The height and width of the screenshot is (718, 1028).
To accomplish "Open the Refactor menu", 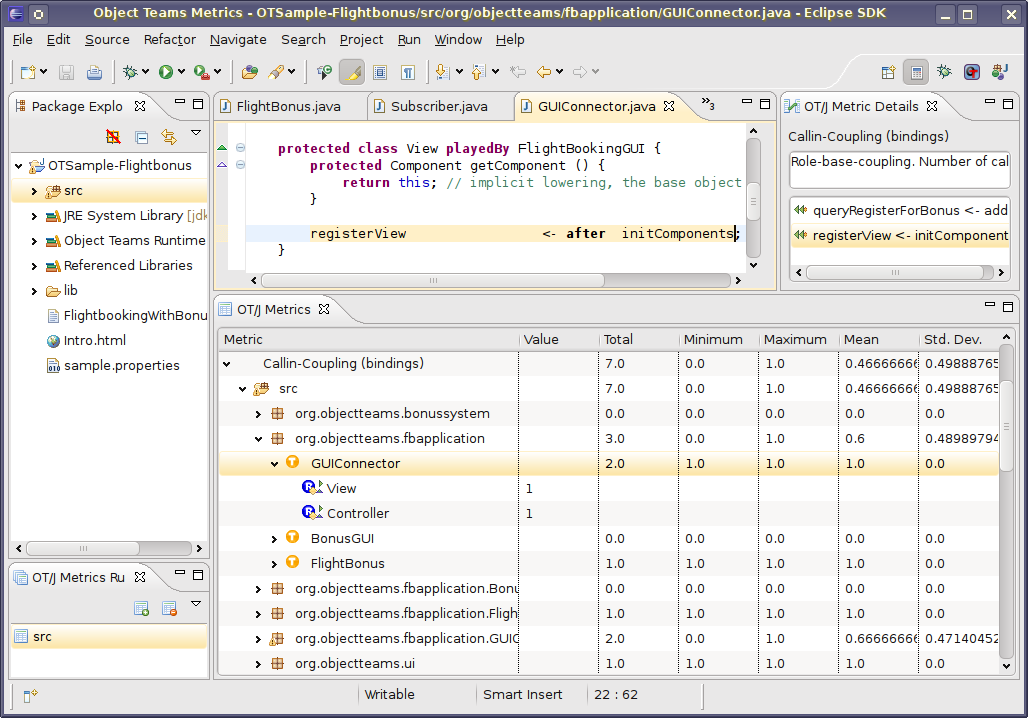I will pyautogui.click(x=169, y=39).
